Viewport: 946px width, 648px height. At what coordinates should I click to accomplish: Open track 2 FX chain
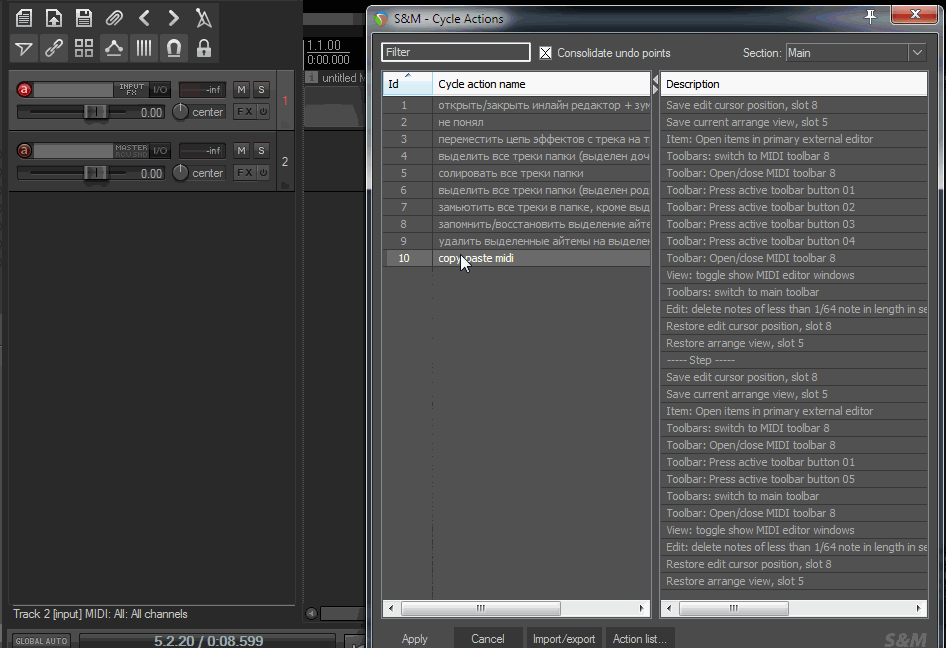[x=245, y=173]
